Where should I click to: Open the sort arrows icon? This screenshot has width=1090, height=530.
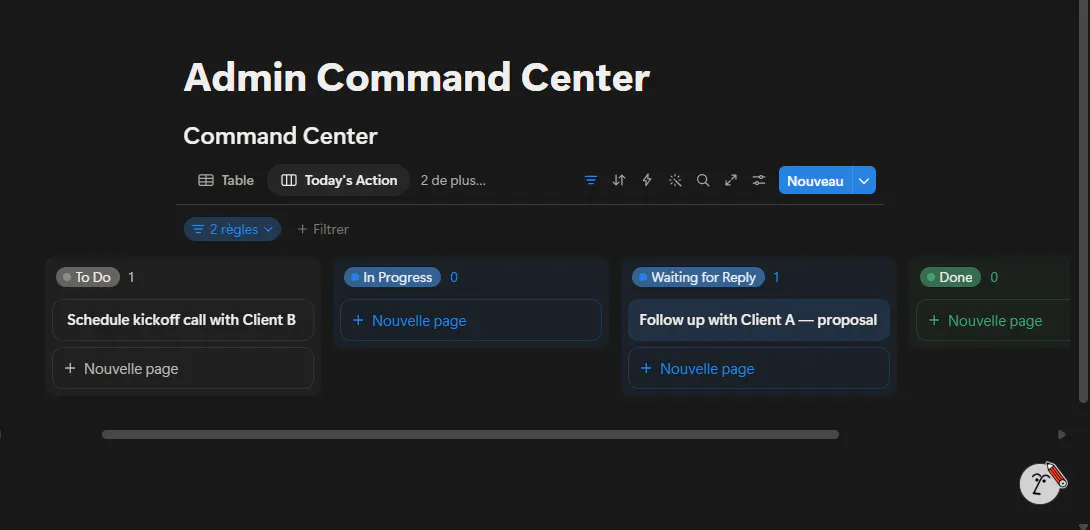(619, 180)
